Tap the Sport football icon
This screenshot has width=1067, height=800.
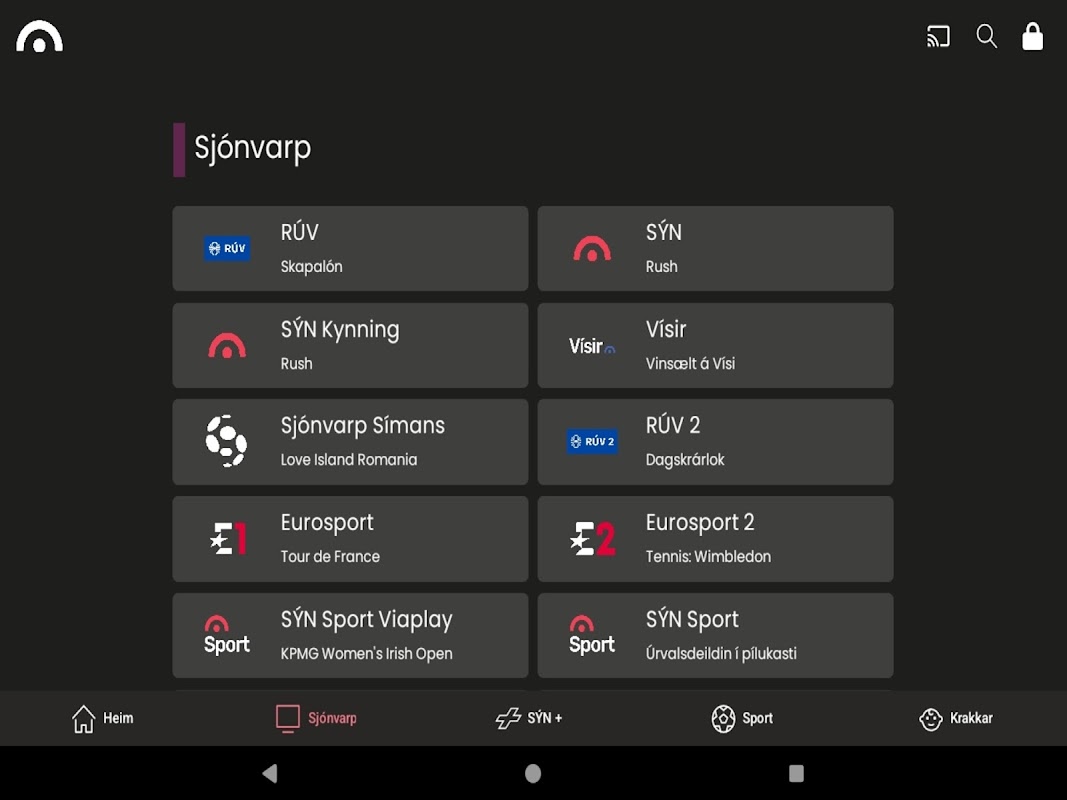pos(723,718)
